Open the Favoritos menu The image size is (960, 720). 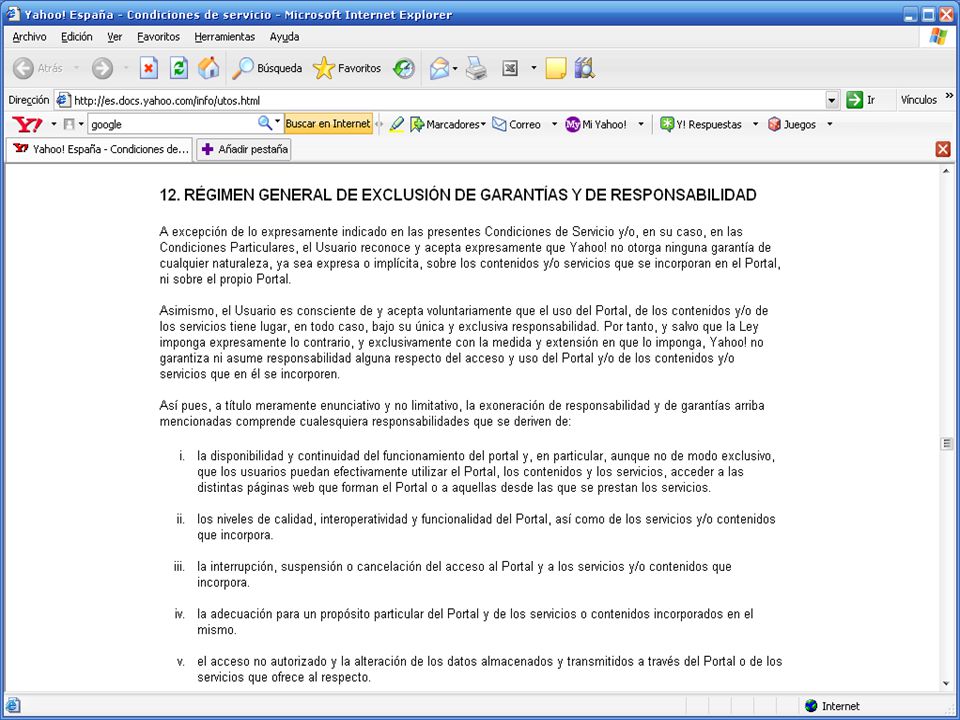159,37
